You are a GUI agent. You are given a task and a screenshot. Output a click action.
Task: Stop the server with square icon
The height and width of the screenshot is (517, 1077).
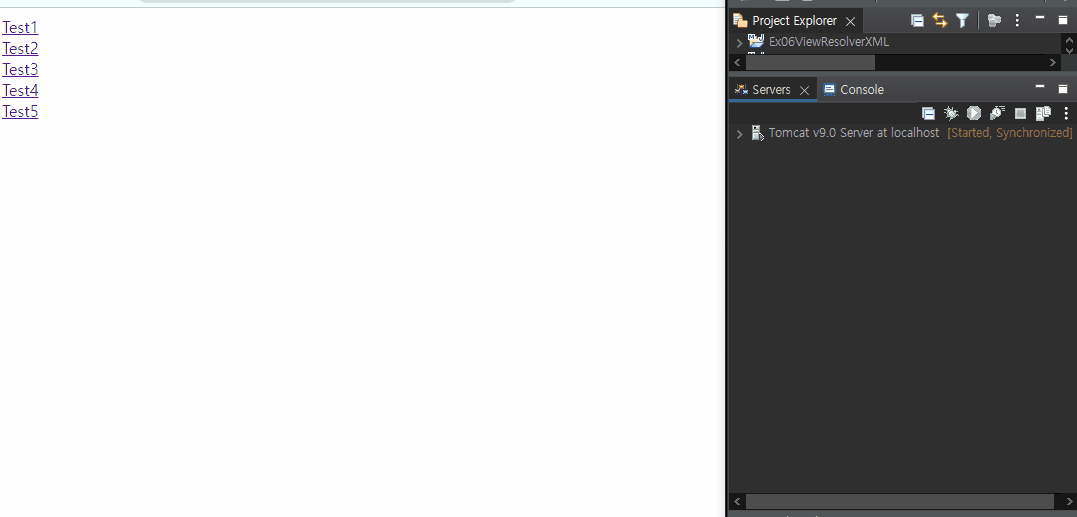coord(1021,113)
